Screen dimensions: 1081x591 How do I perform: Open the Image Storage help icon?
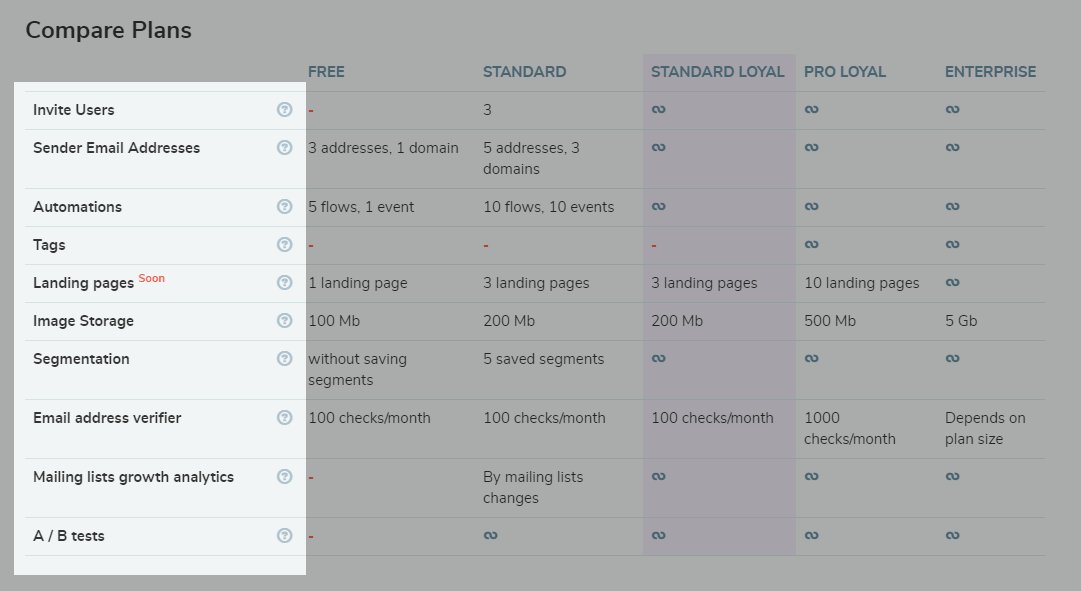click(x=284, y=320)
